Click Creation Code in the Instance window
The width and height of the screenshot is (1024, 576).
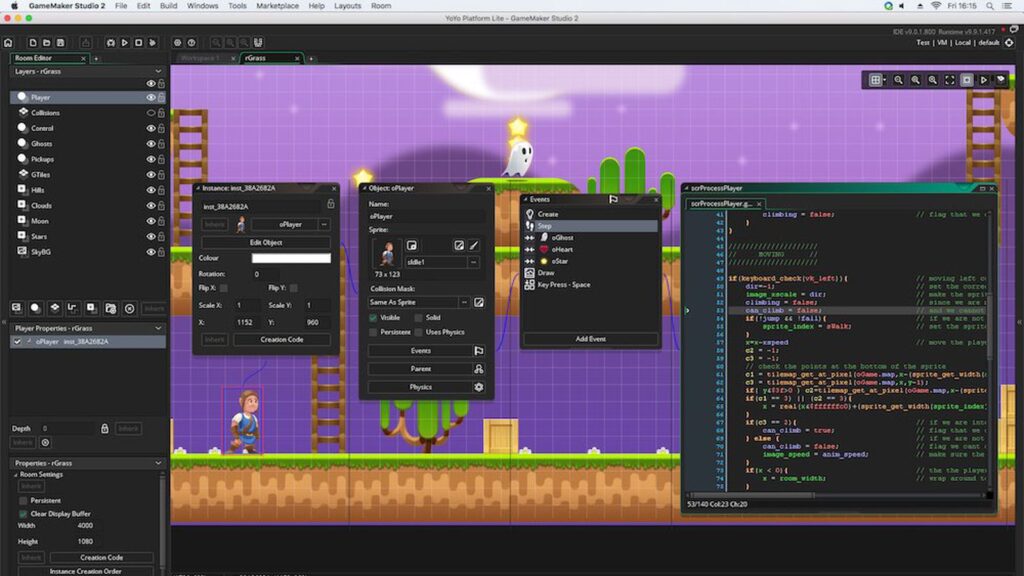pos(281,340)
